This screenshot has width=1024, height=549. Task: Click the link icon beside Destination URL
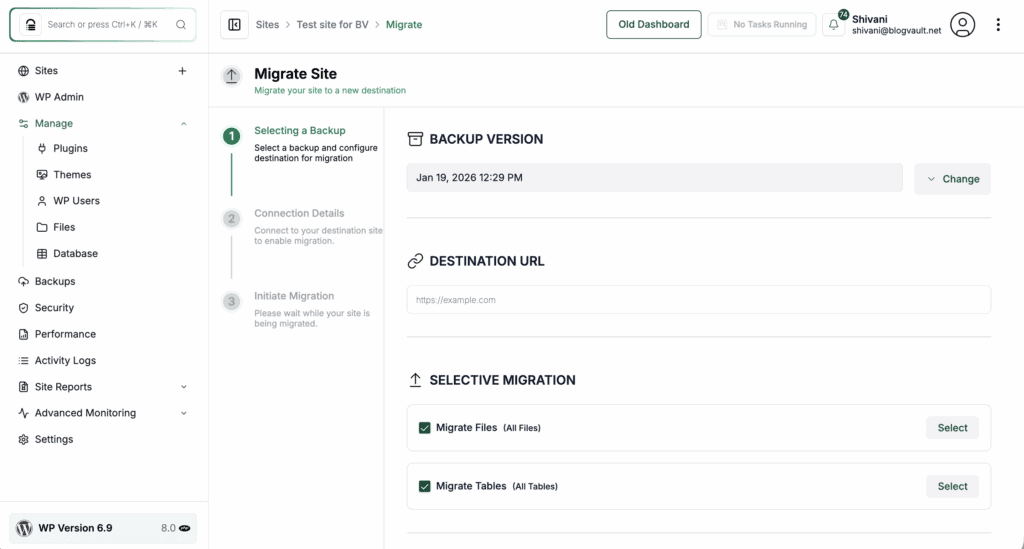pyautogui.click(x=415, y=261)
